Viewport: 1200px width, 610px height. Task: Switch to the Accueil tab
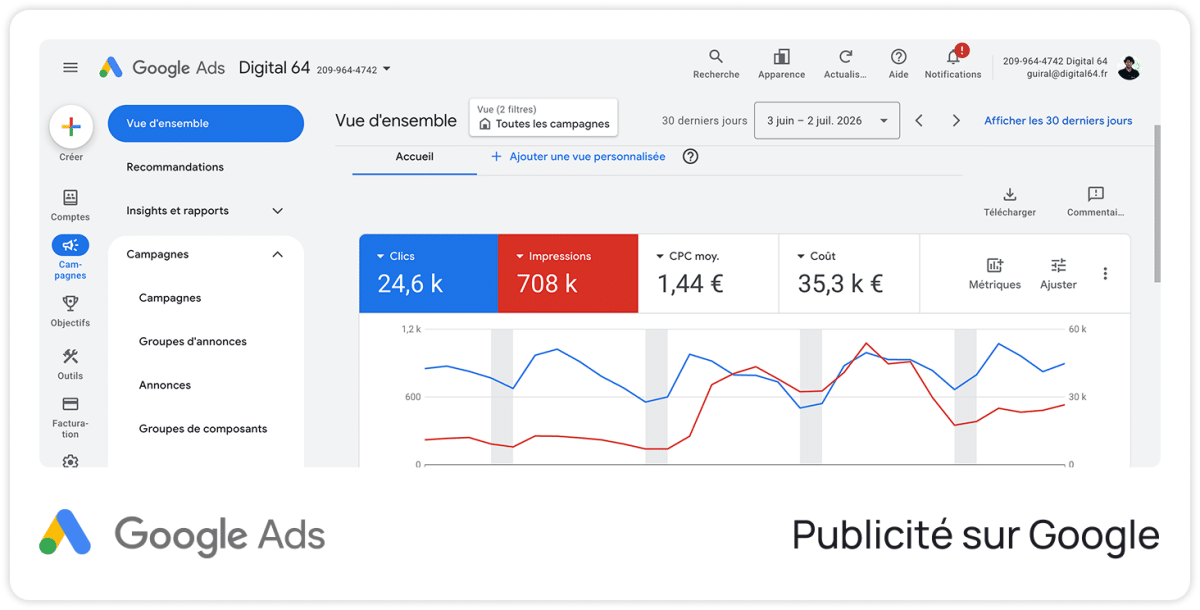pyautogui.click(x=414, y=157)
